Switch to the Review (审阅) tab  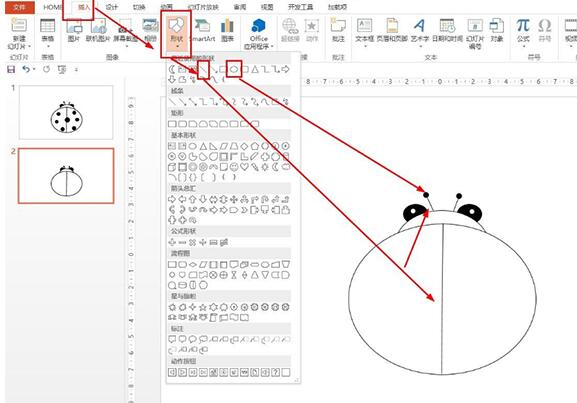click(240, 7)
